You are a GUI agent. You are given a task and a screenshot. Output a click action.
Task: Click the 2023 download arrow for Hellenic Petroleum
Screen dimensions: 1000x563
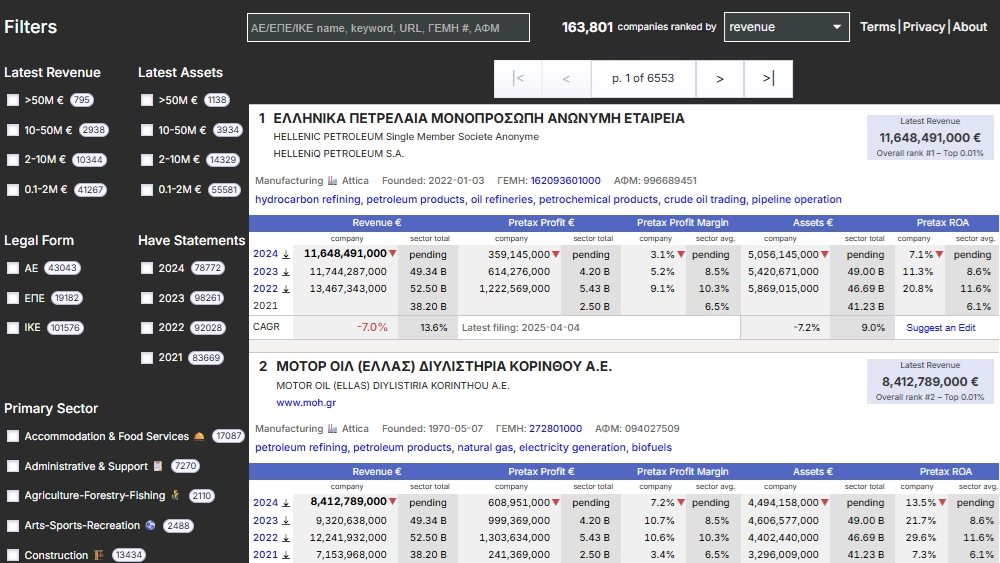coord(286,272)
